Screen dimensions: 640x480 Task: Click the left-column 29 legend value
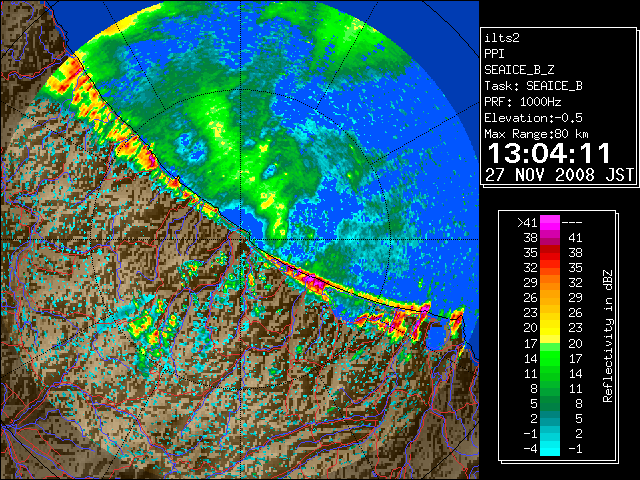[x=531, y=282]
